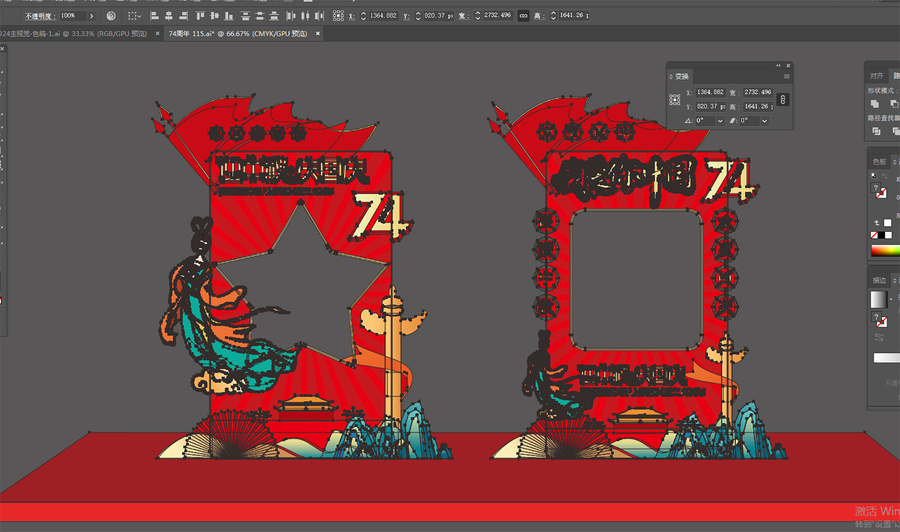Click the rotate angle field
The height and width of the screenshot is (532, 900).
[x=705, y=121]
